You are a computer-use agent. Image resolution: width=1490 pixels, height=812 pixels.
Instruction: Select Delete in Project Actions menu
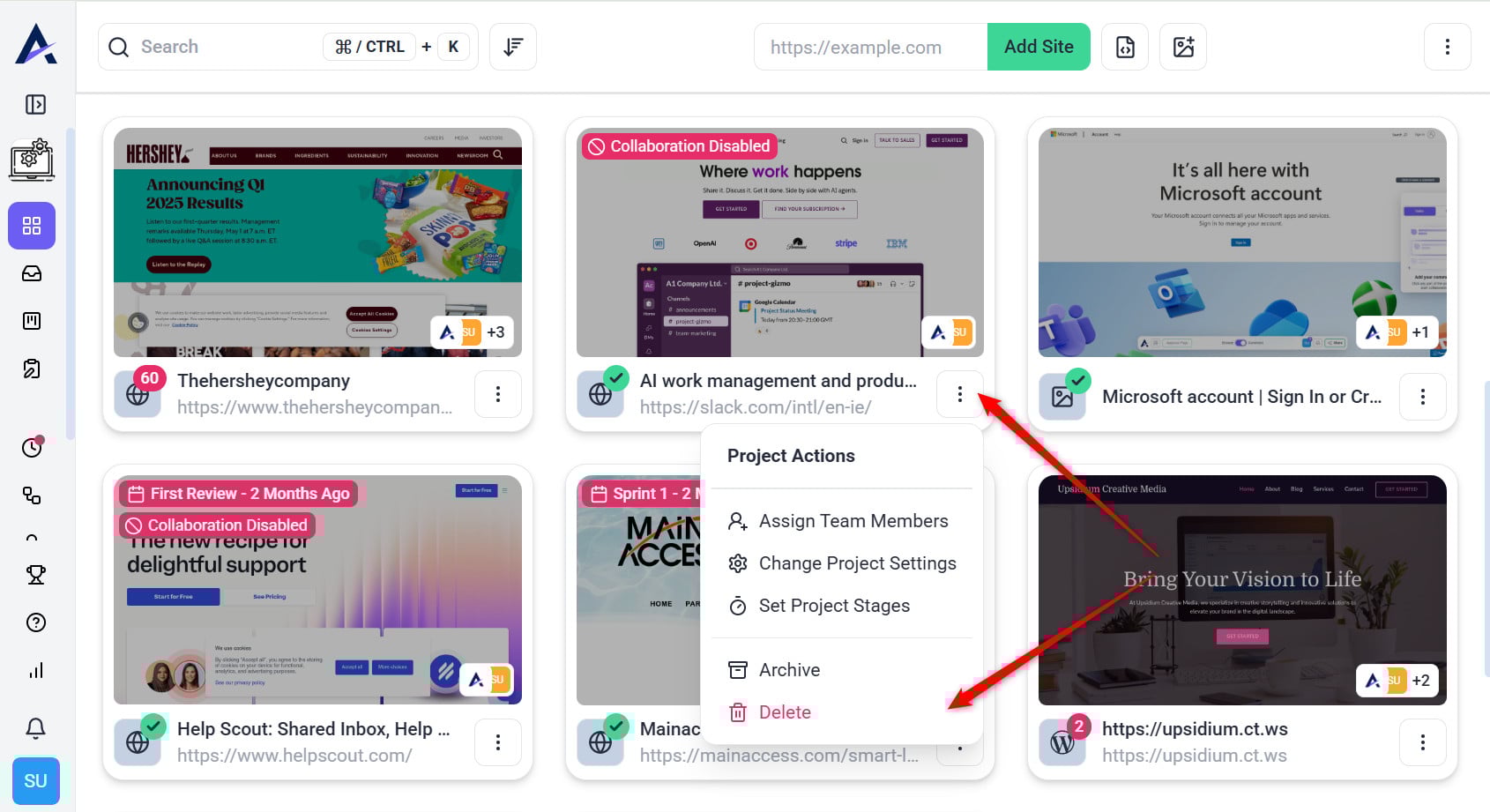[784, 712]
